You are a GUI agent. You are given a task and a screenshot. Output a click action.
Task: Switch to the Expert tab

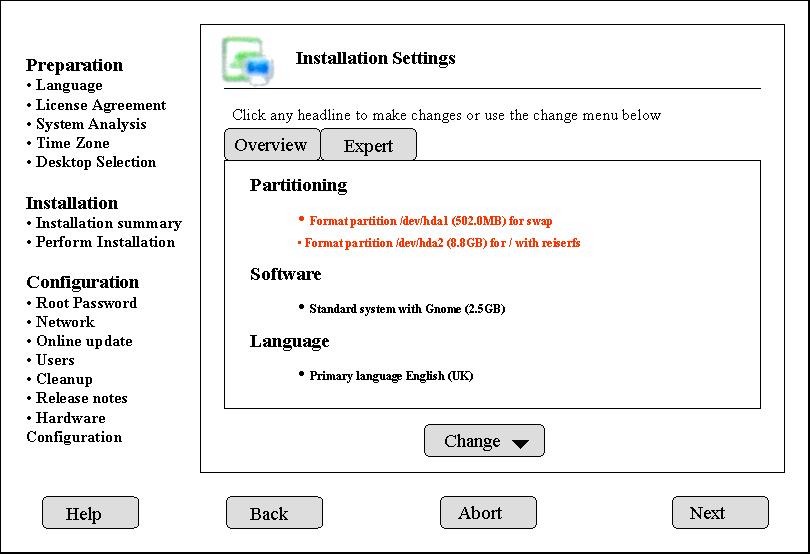[x=368, y=145]
